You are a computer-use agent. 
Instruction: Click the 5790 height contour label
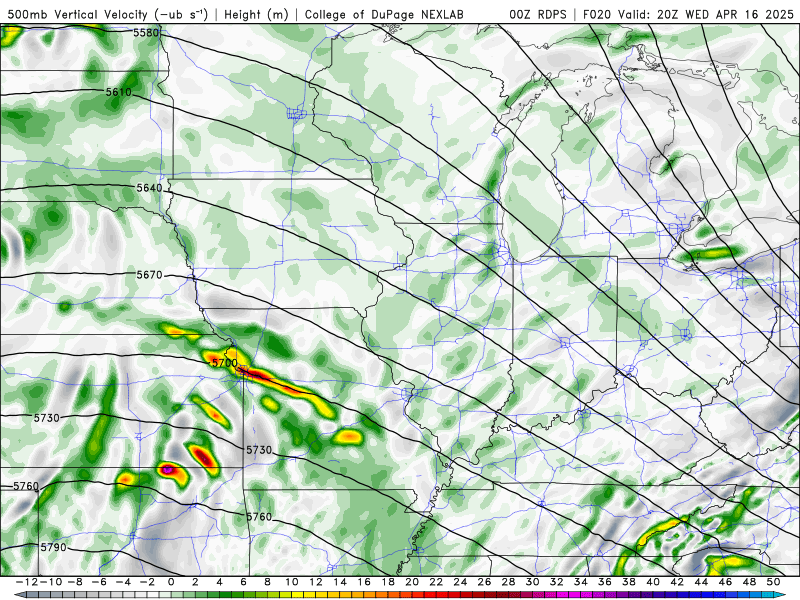54,547
